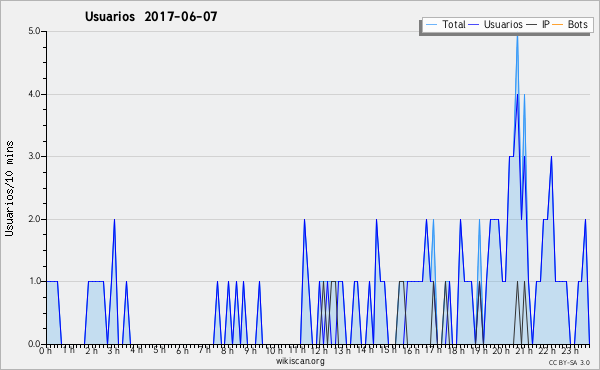Click the orange Bots legend line

(558, 25)
